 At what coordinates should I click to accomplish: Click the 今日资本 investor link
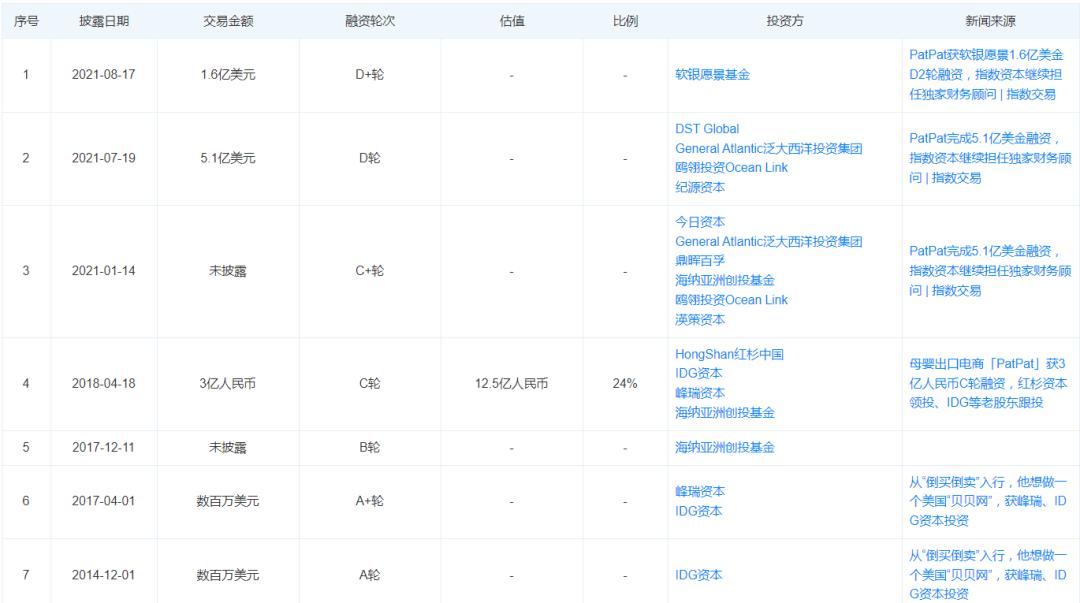click(x=700, y=222)
